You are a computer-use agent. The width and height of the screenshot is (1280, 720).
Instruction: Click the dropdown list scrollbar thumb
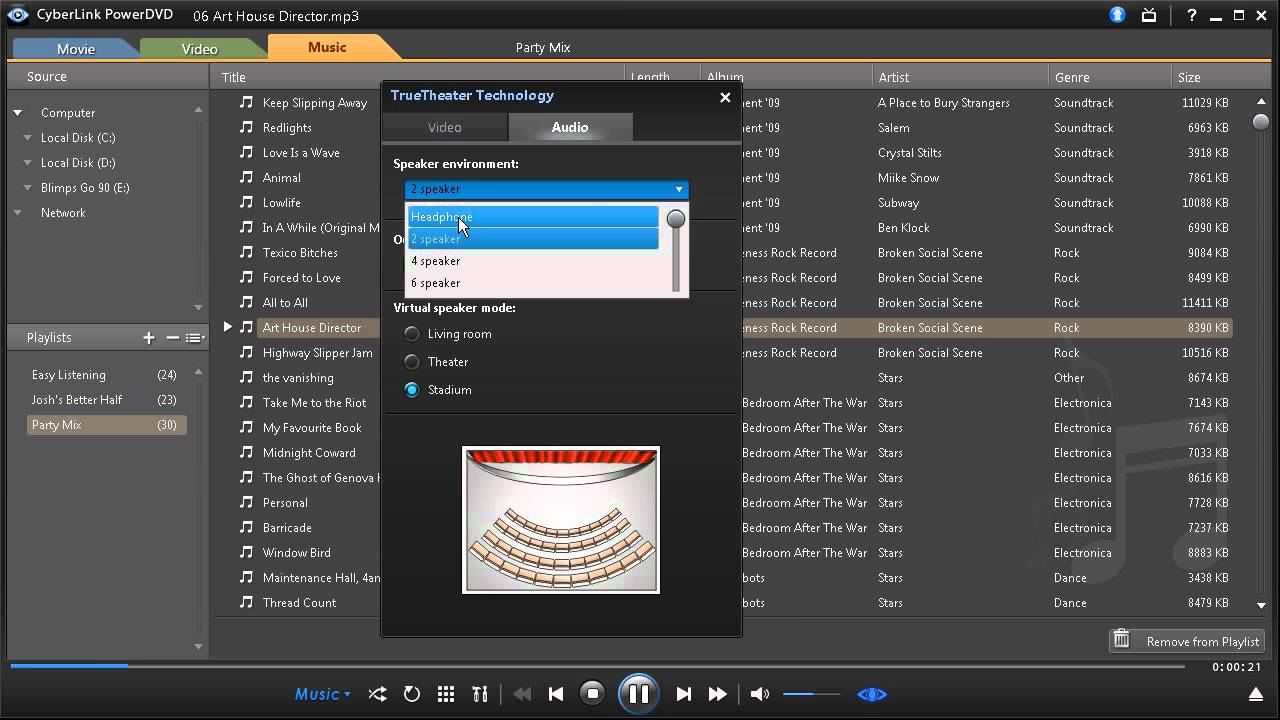(x=676, y=219)
